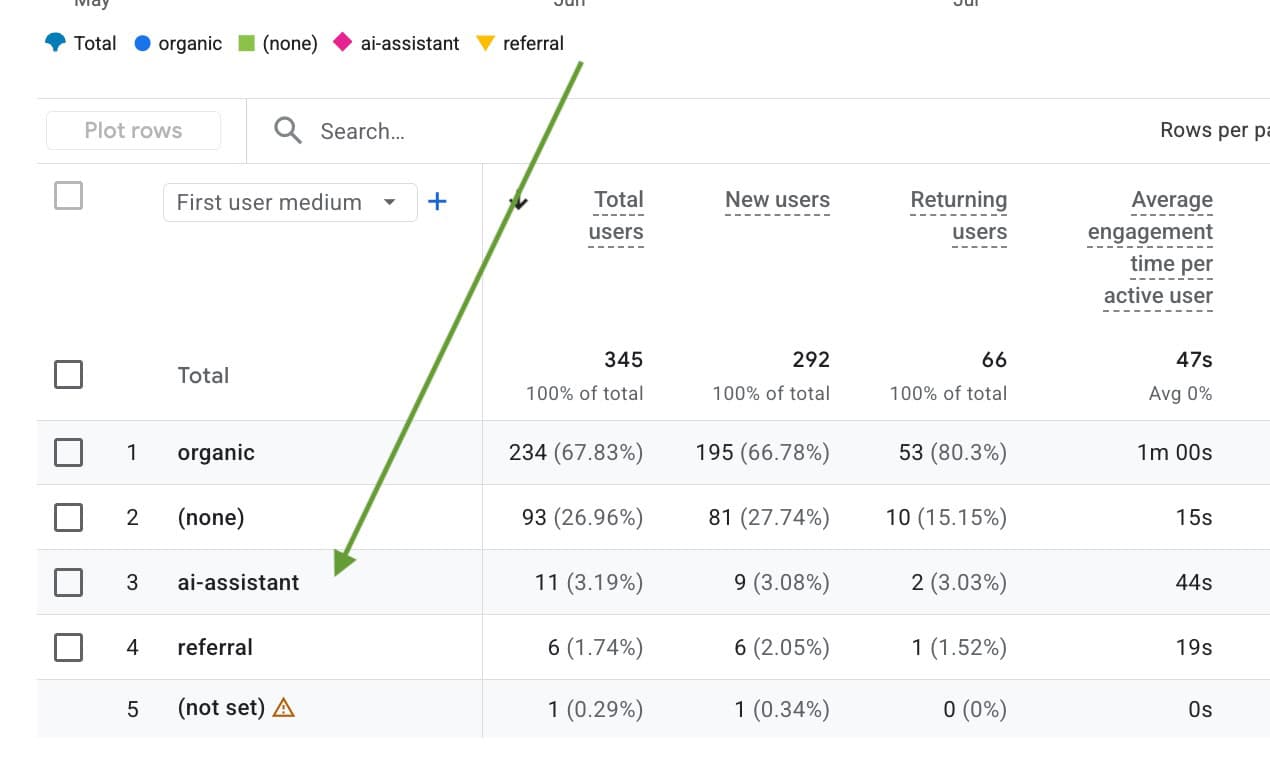1270x767 pixels.
Task: Select the (not set) row label
Action: click(x=221, y=708)
